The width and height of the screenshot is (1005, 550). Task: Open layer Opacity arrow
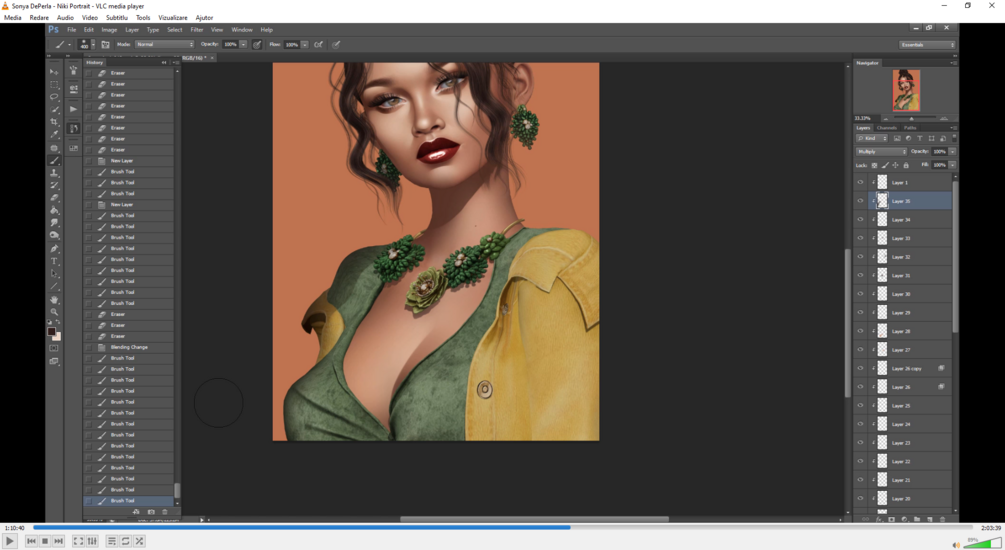click(952, 152)
